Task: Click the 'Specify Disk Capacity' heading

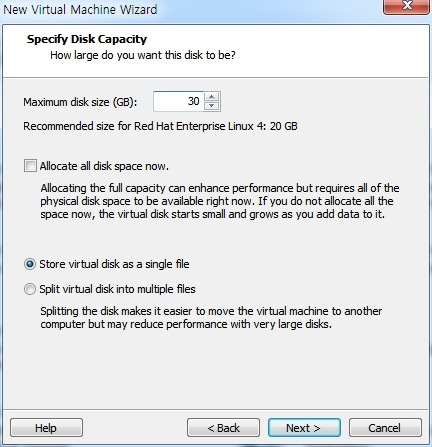Action: click(x=87, y=39)
